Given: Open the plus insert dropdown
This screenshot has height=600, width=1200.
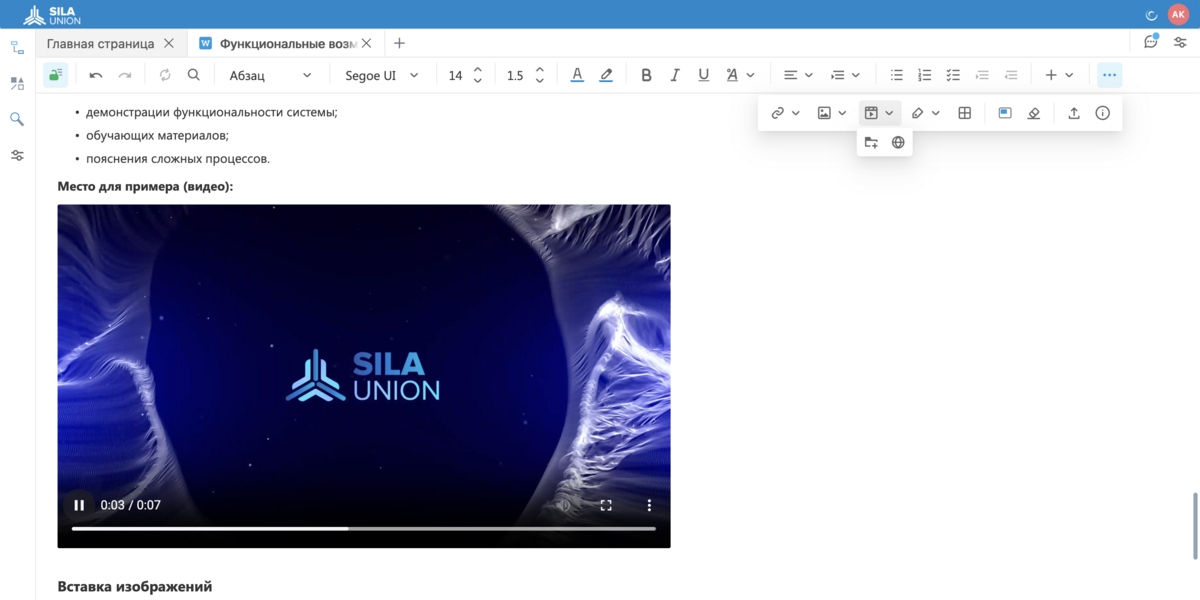Looking at the screenshot, I should click(x=1059, y=75).
